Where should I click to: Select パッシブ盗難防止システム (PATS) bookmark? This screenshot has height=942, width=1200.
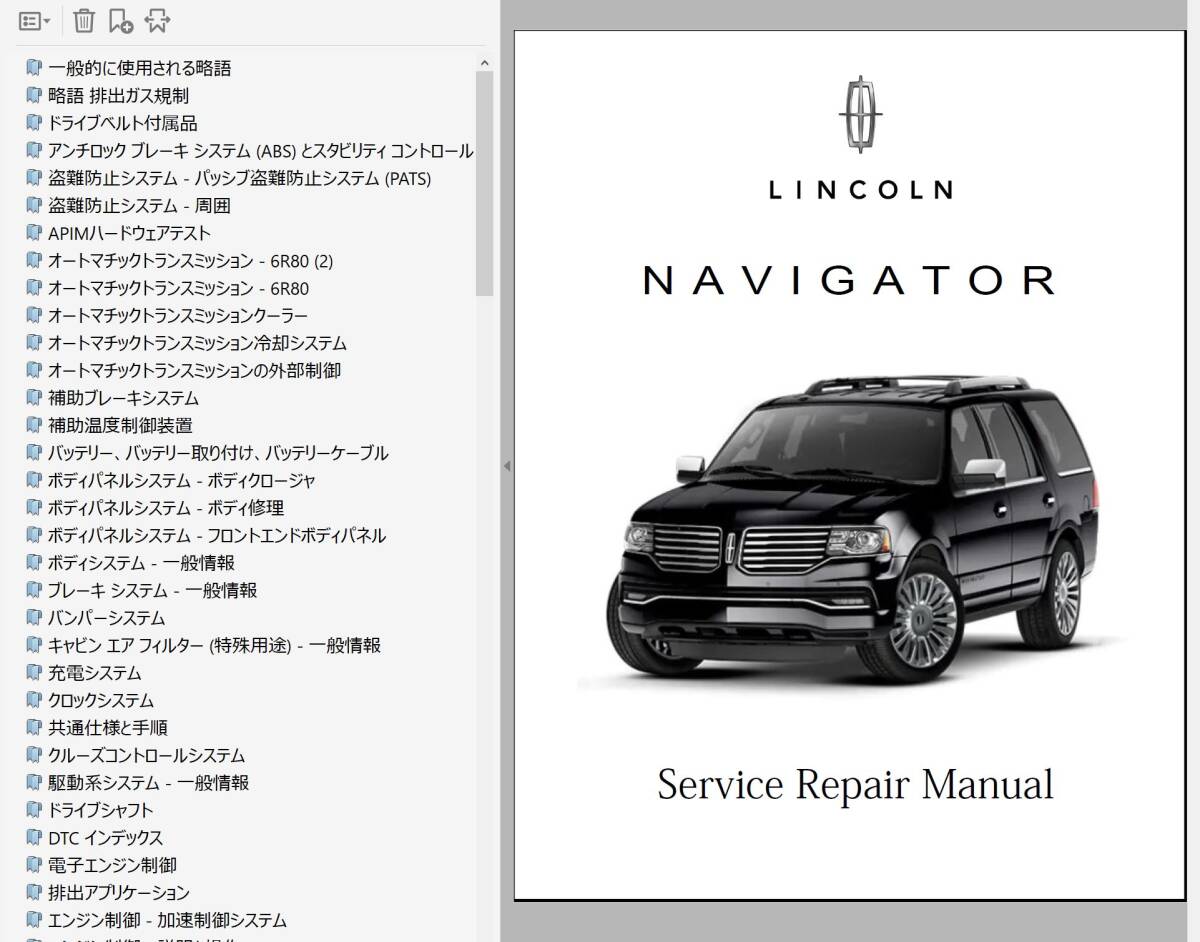240,178
